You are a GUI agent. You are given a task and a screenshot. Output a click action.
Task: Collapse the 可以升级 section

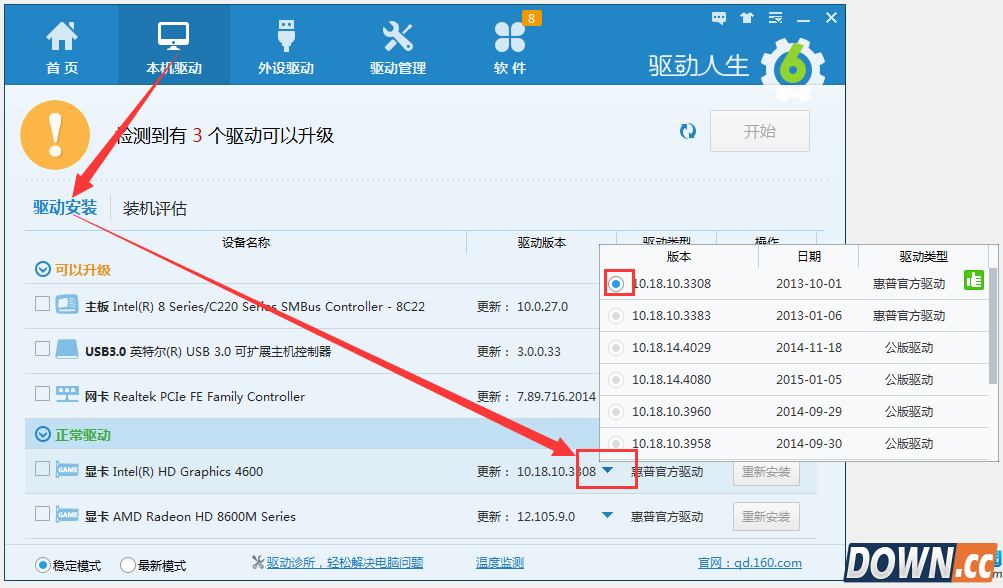[x=43, y=269]
